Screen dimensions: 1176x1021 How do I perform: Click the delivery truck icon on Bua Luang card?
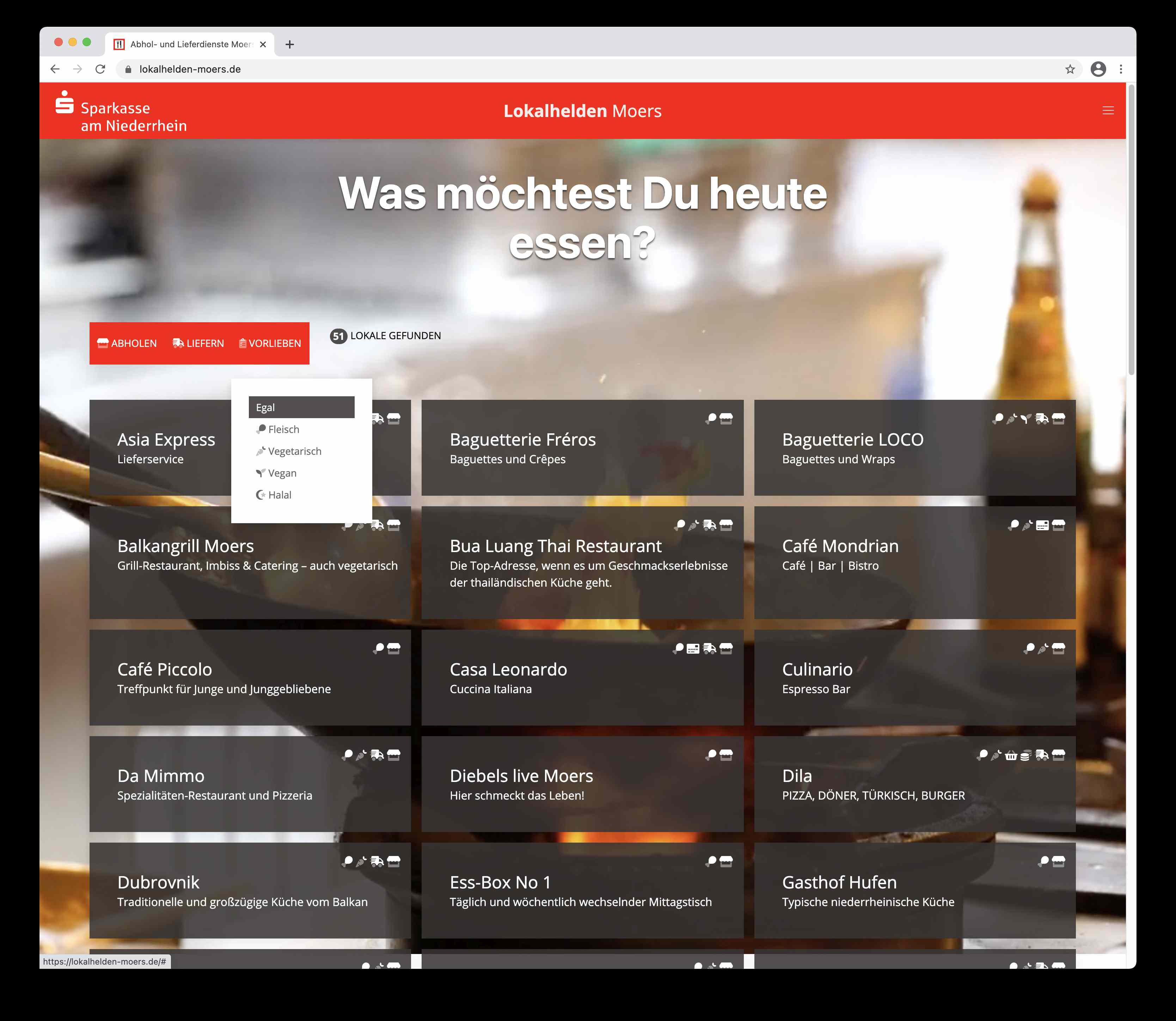[709, 525]
